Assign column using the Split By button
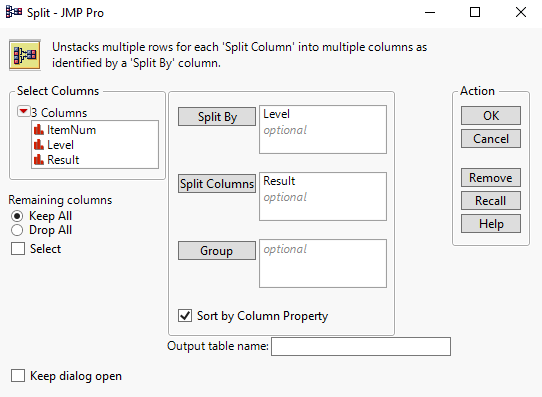Image resolution: width=542 pixels, height=397 pixels. coord(217,117)
